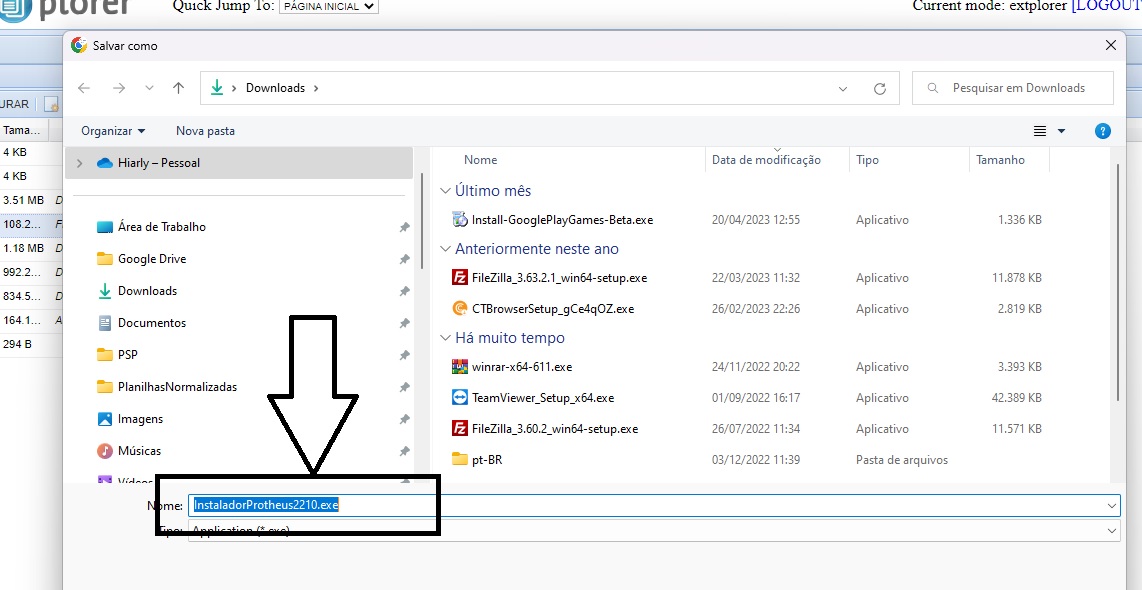This screenshot has width=1142, height=590.
Task: Click the Back navigation arrow
Action: pos(84,88)
